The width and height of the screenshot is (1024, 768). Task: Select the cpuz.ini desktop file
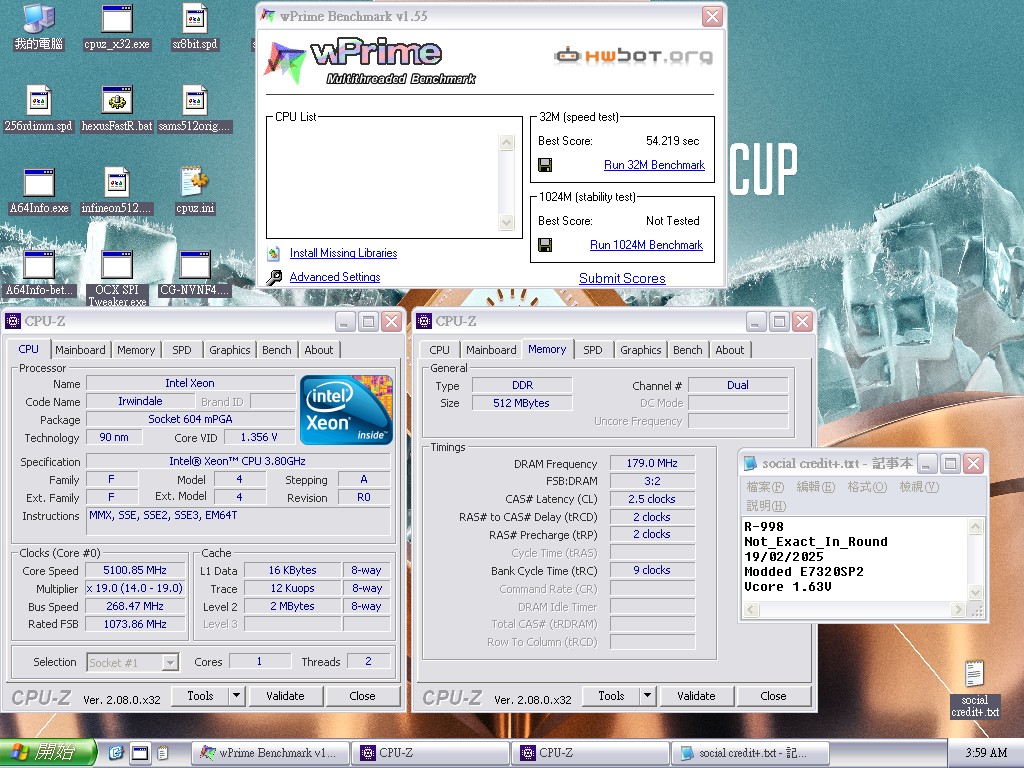(195, 191)
